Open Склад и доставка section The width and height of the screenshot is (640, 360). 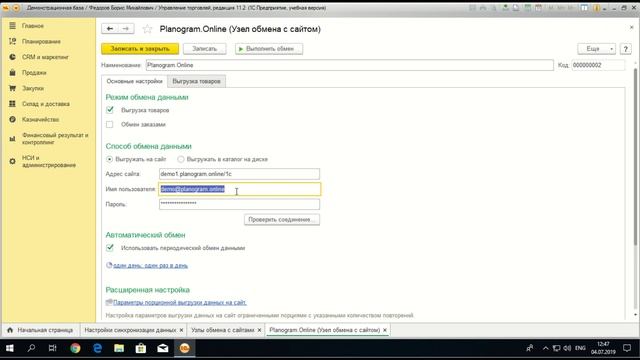pyautogui.click(x=46, y=104)
